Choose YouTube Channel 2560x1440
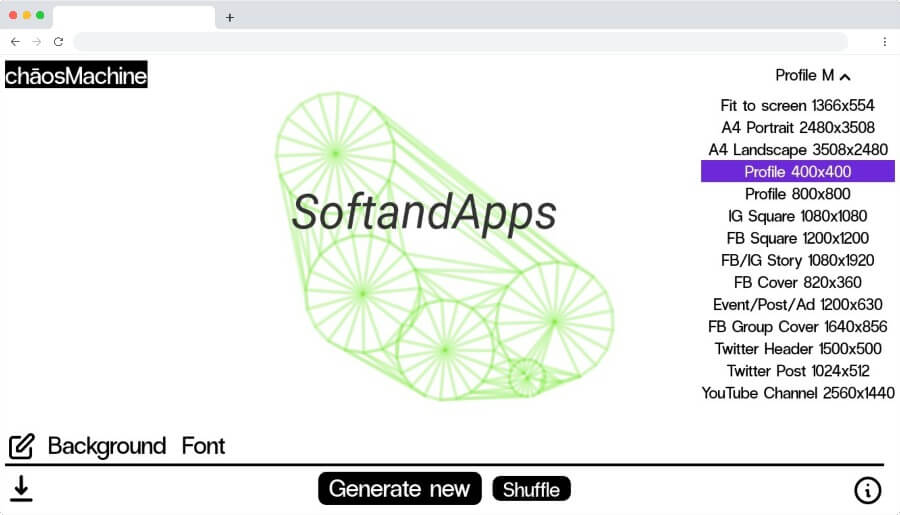900x515 pixels. (797, 393)
